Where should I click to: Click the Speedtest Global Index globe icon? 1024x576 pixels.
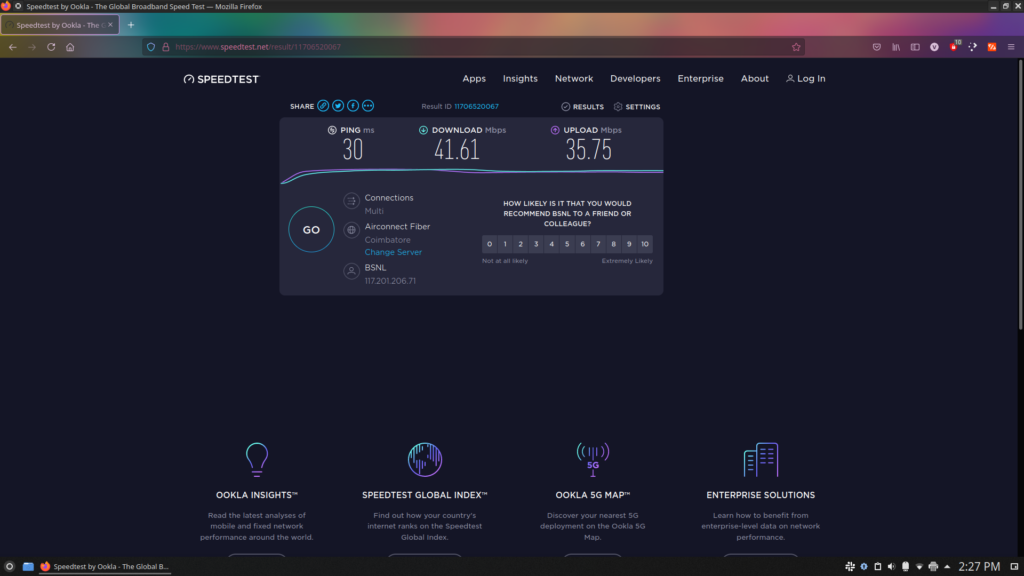point(424,459)
